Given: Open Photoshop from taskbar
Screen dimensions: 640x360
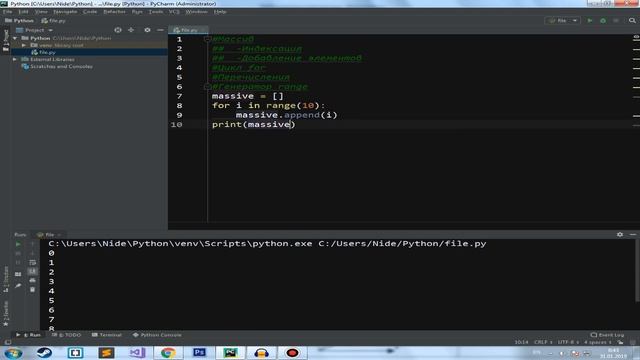Looking at the screenshot, I should [x=199, y=353].
